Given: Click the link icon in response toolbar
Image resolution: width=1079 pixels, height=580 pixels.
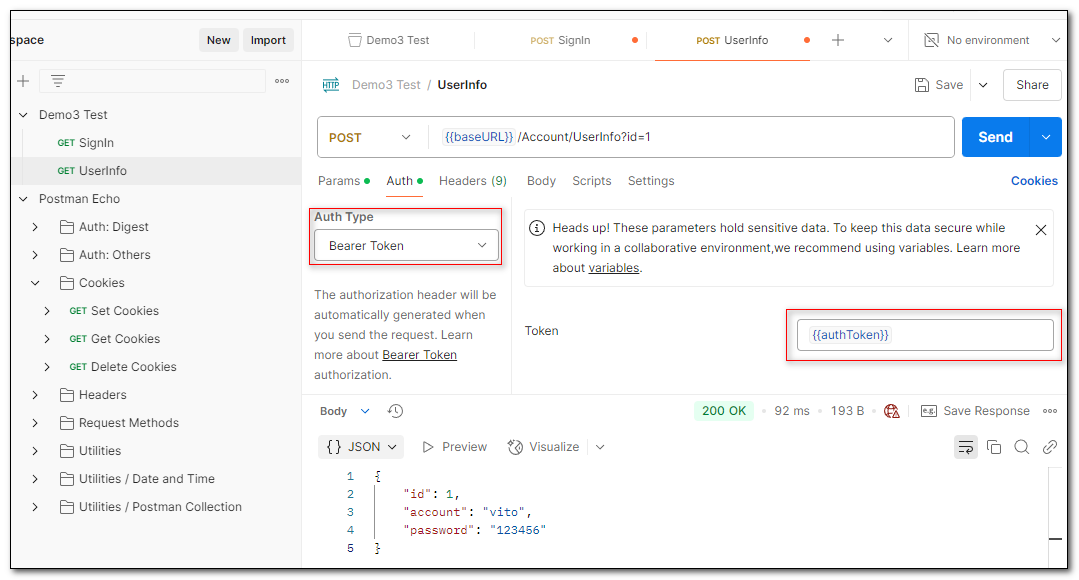Looking at the screenshot, I should pos(1049,447).
